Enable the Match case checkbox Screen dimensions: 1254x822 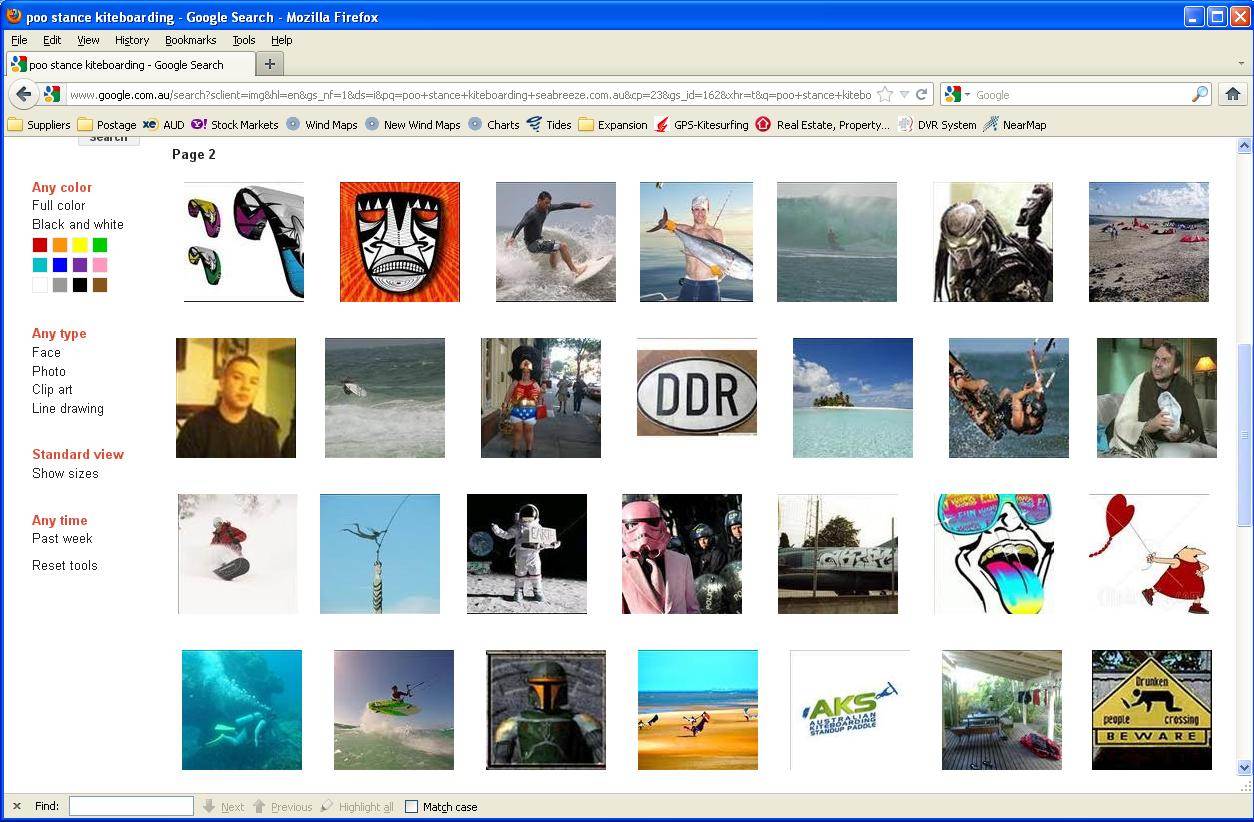coord(411,806)
